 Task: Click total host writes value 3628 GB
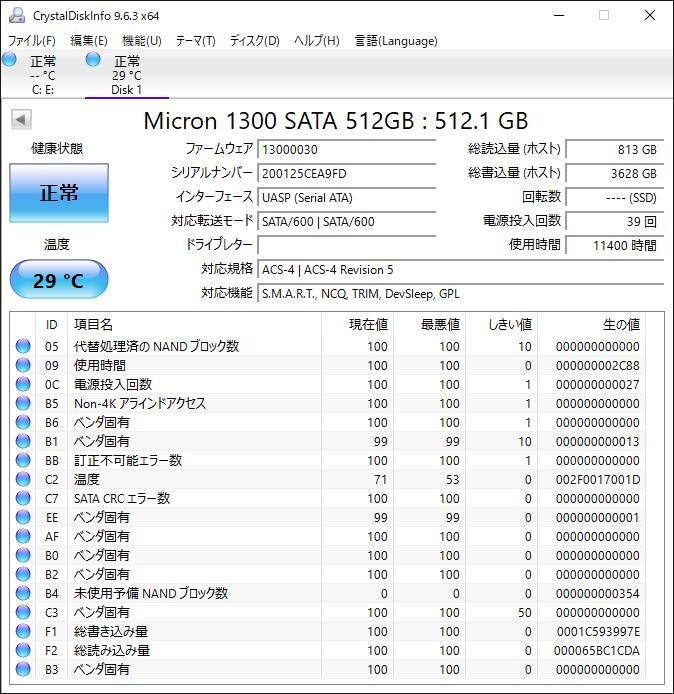coord(615,174)
